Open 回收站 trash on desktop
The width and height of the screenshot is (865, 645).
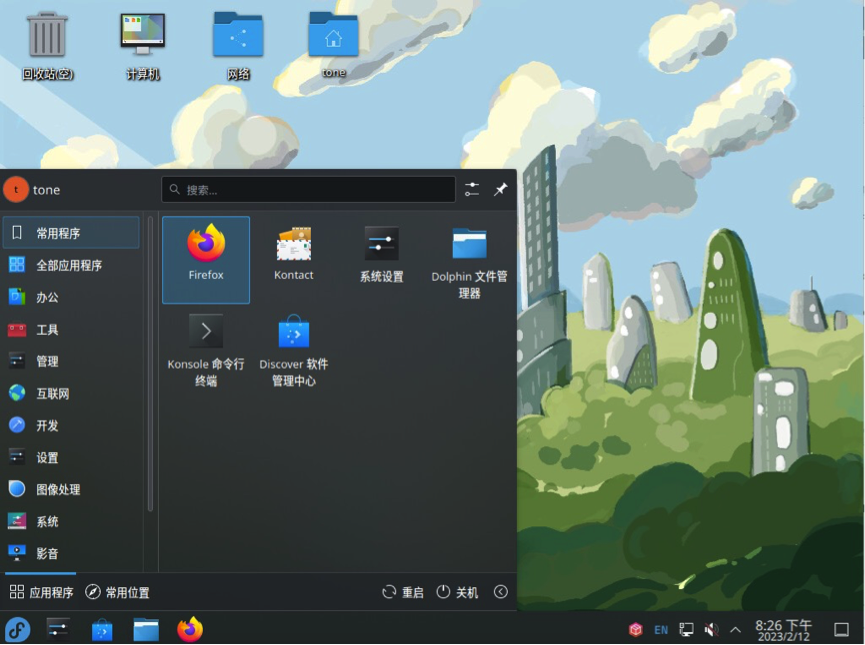coord(47,46)
